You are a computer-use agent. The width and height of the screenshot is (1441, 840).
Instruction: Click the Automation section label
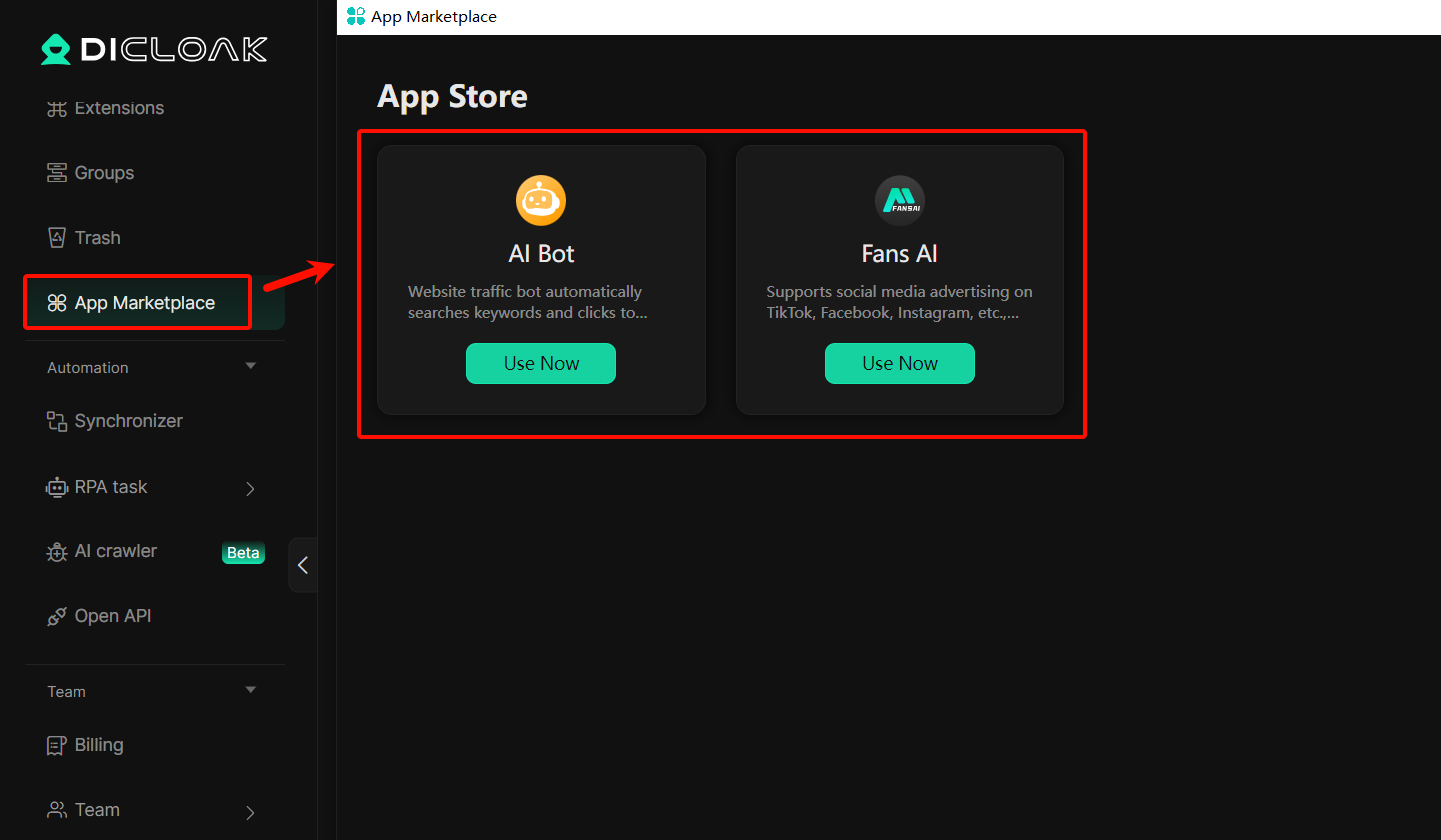point(88,368)
